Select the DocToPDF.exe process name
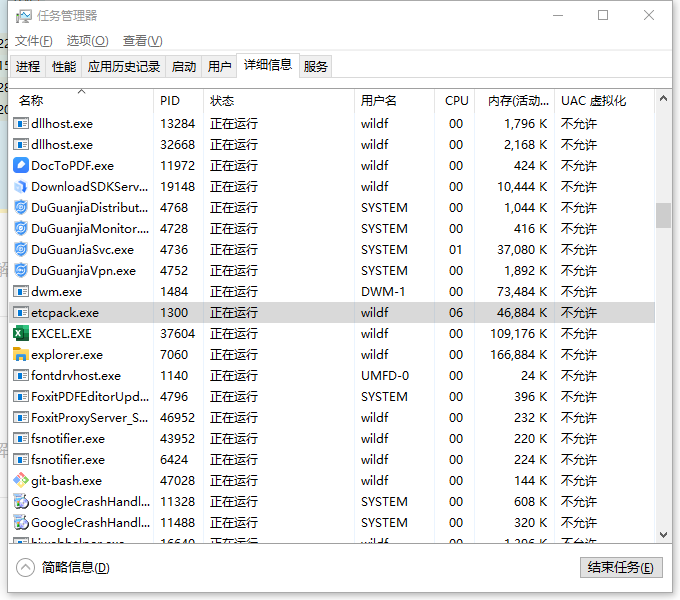 pyautogui.click(x=72, y=166)
